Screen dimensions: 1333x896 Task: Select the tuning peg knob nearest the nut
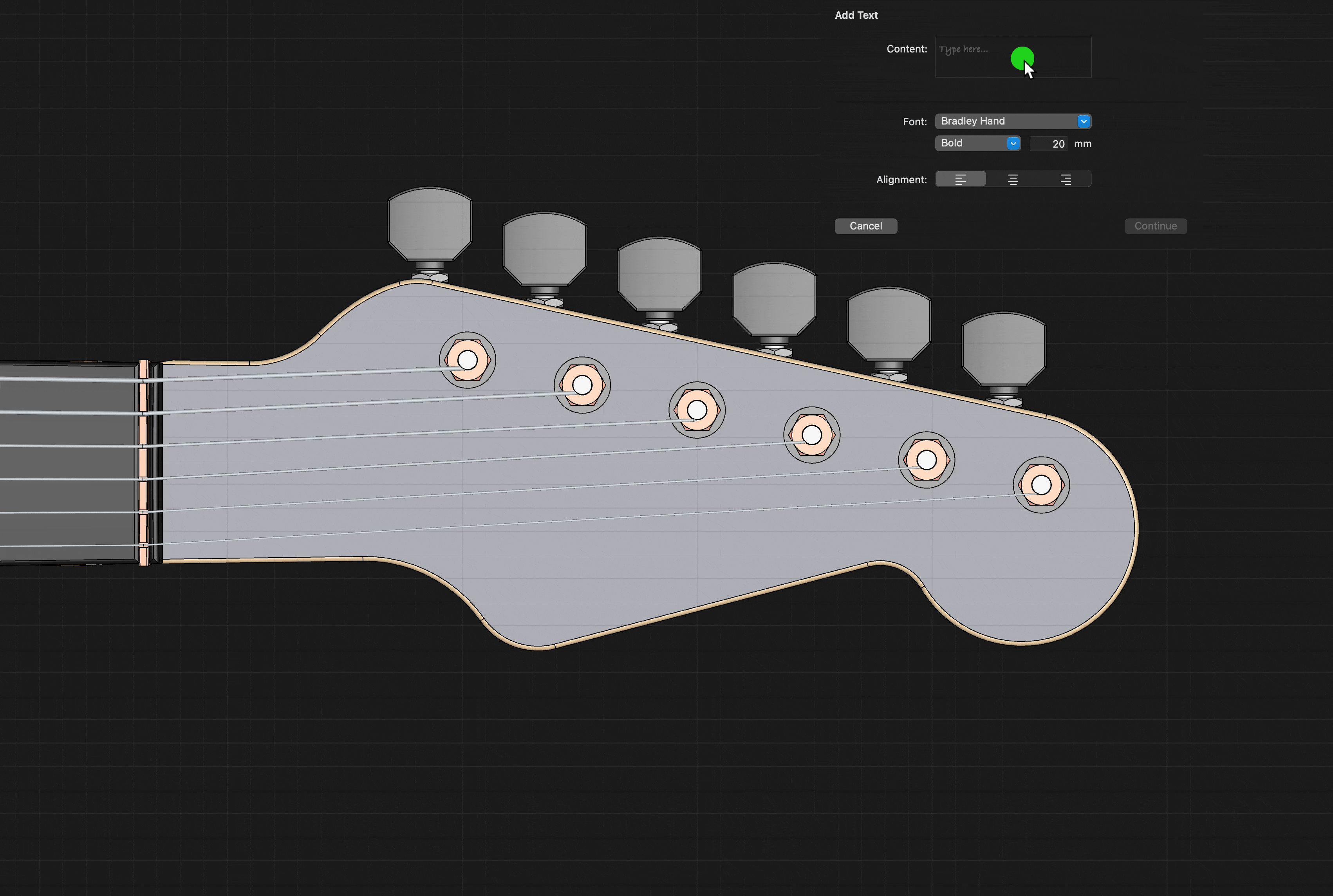[430, 224]
